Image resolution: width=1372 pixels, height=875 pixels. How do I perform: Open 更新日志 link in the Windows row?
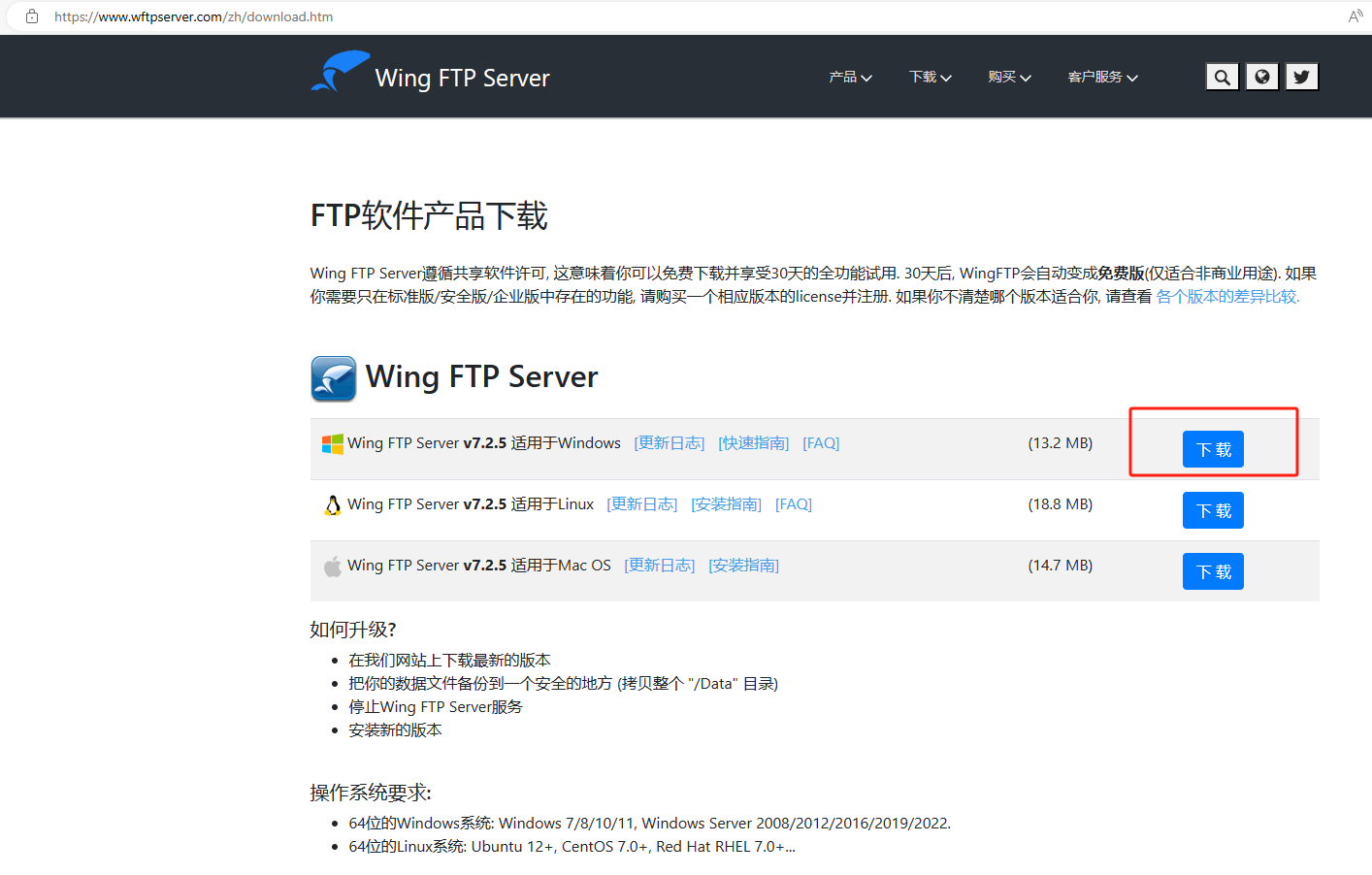click(670, 443)
